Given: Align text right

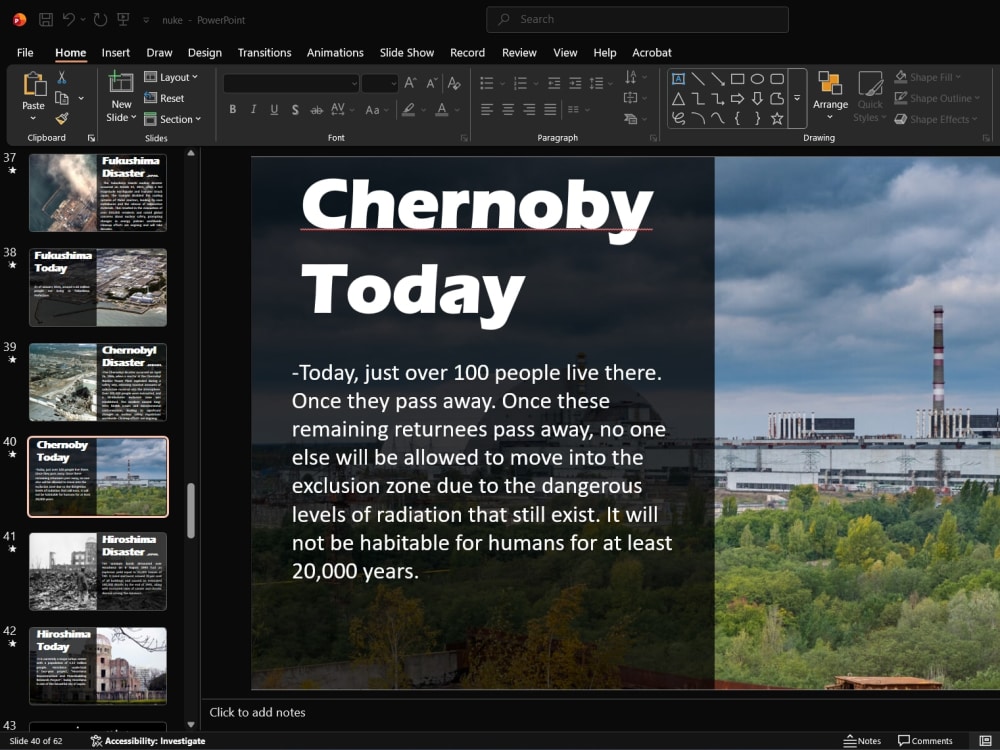Looking at the screenshot, I should 529,110.
